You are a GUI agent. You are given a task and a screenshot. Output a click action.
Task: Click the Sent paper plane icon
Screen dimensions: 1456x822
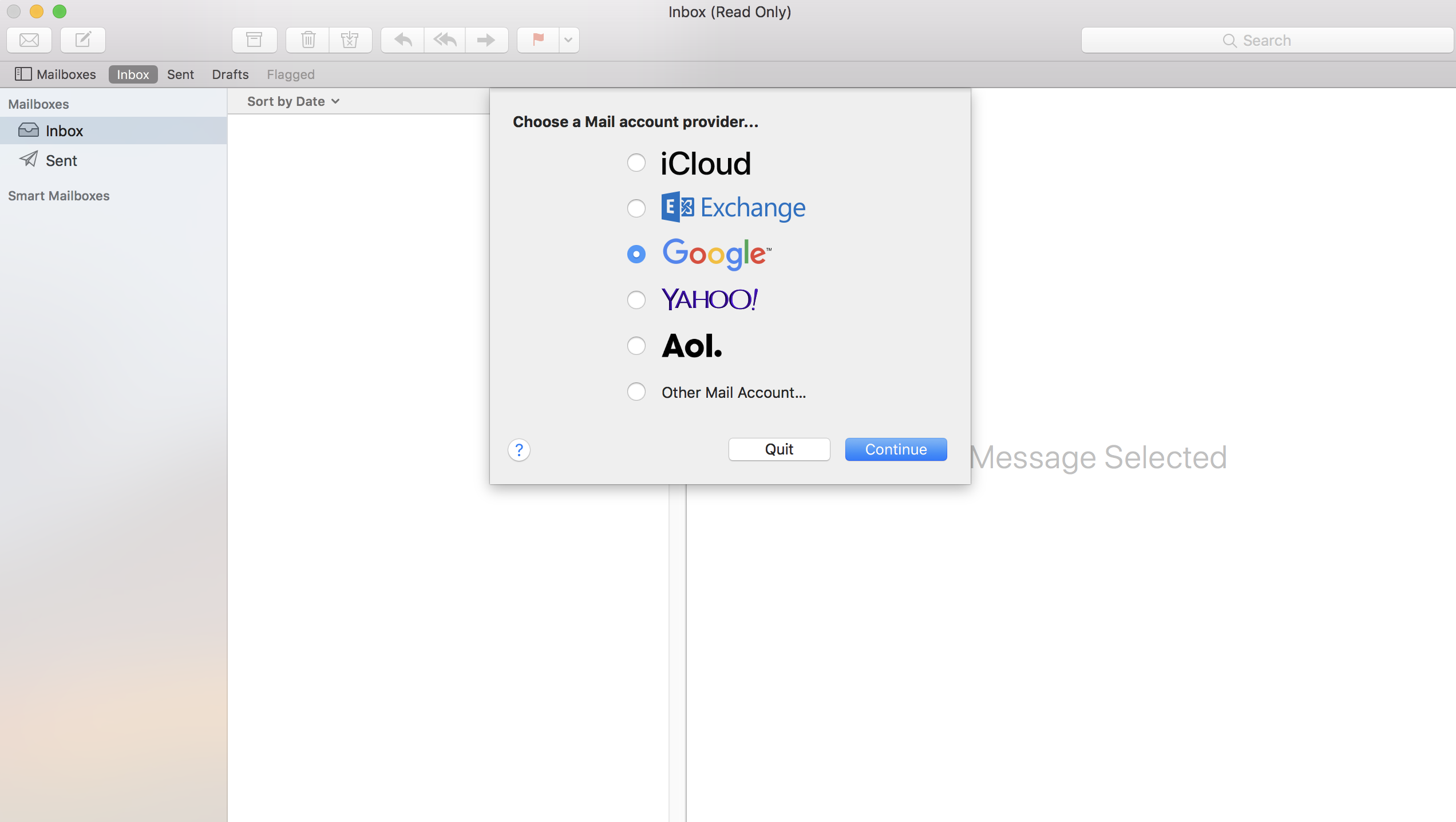click(x=29, y=159)
